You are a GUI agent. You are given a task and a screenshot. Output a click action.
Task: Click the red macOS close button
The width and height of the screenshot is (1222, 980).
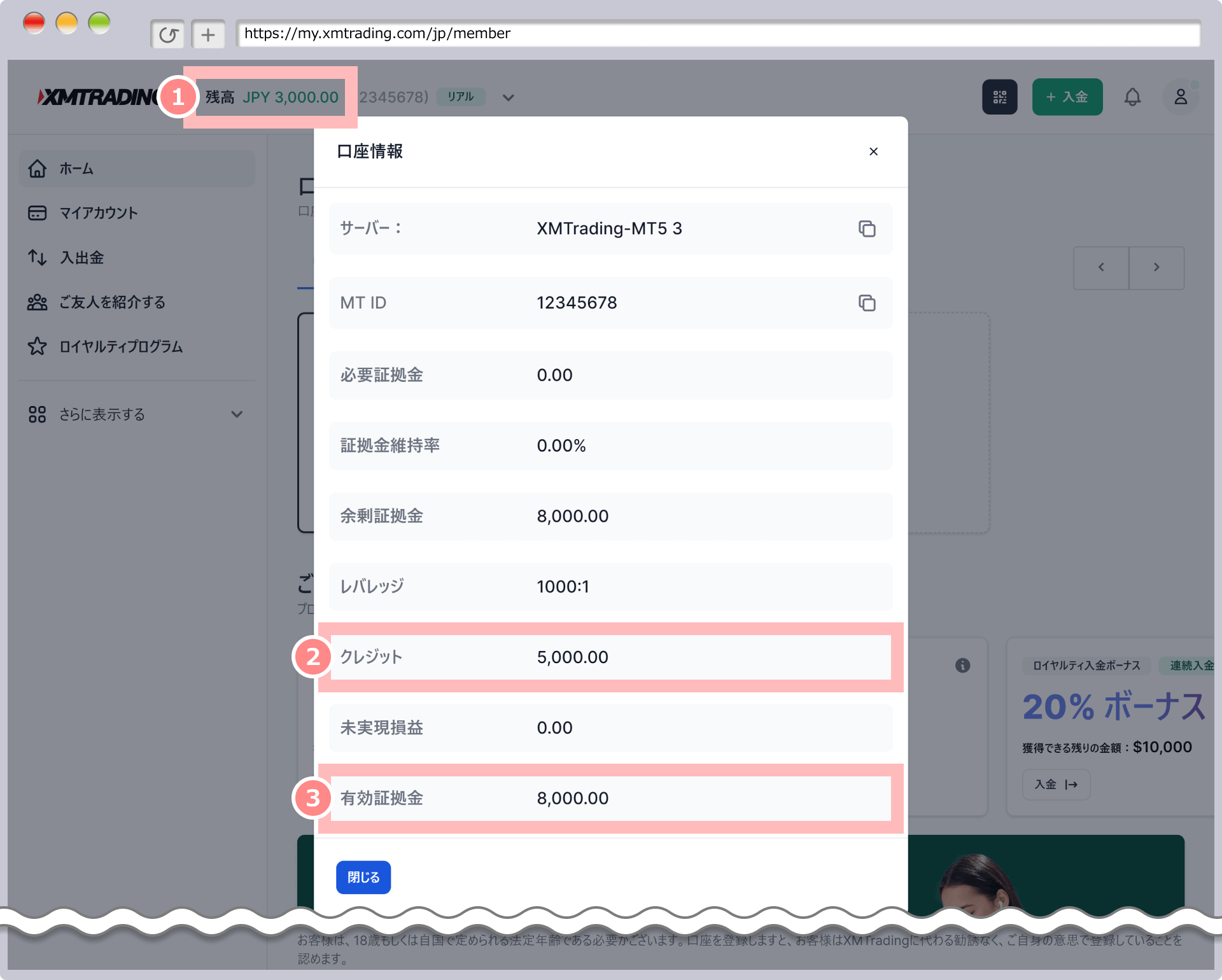(34, 23)
